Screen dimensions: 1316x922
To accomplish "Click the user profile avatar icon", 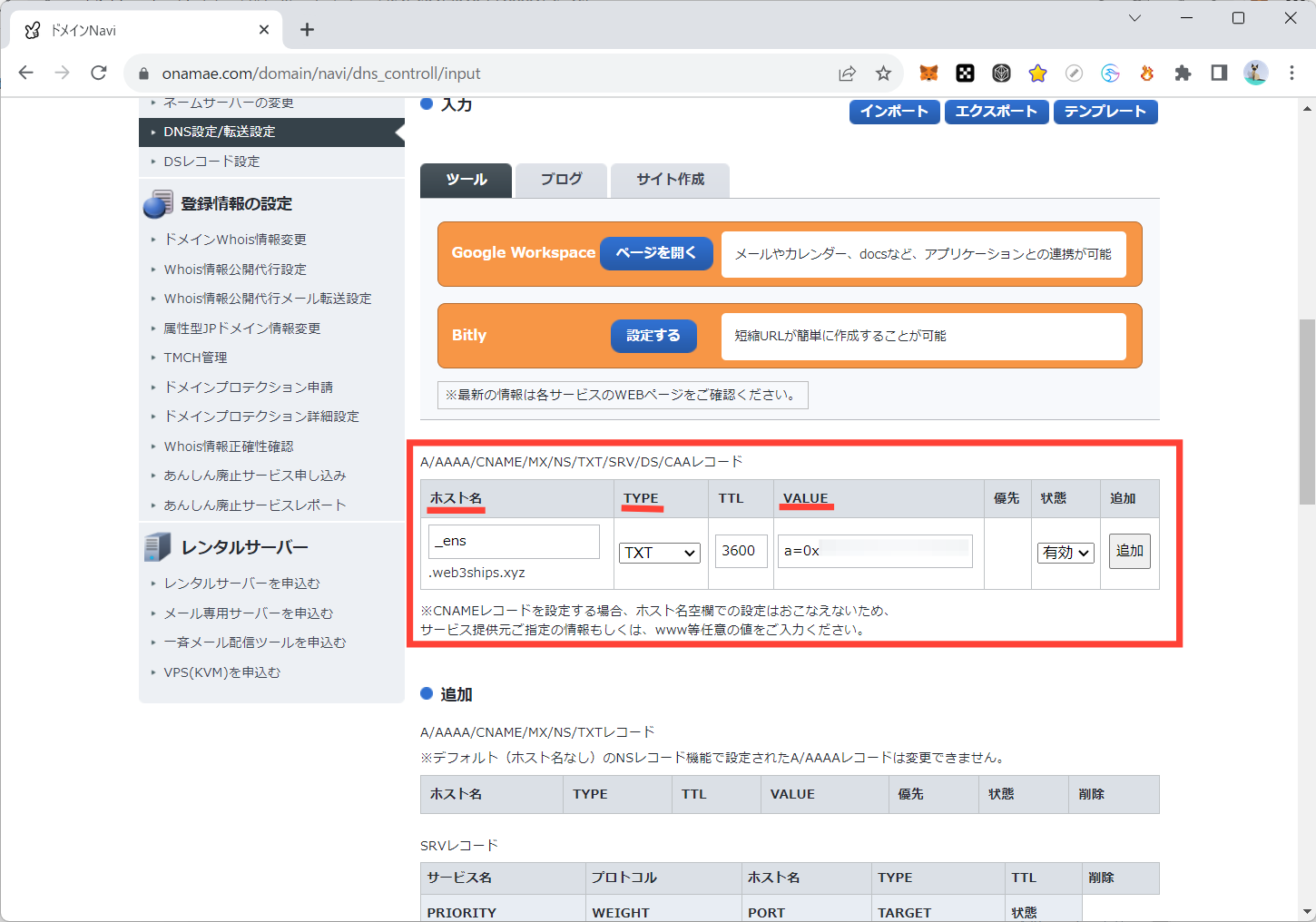I will (1255, 74).
